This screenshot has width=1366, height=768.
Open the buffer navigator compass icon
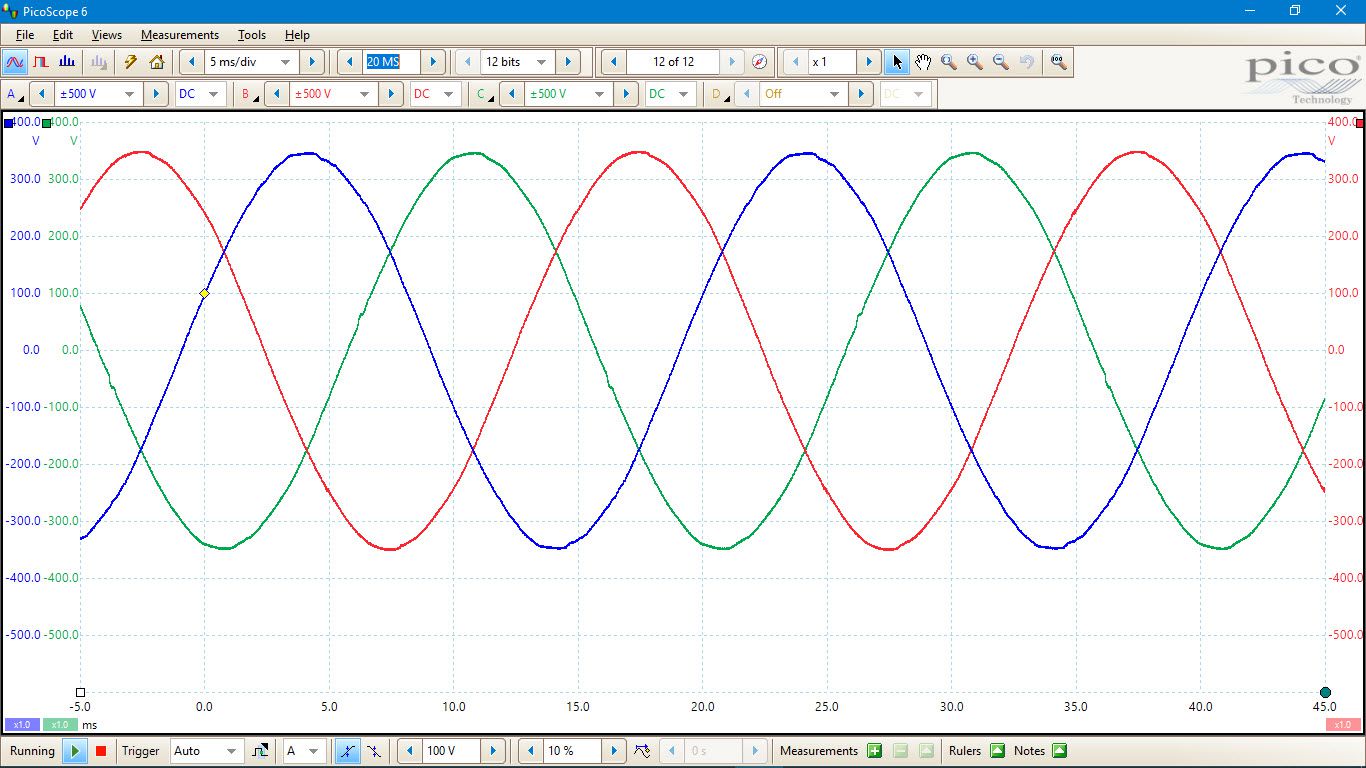pos(759,62)
